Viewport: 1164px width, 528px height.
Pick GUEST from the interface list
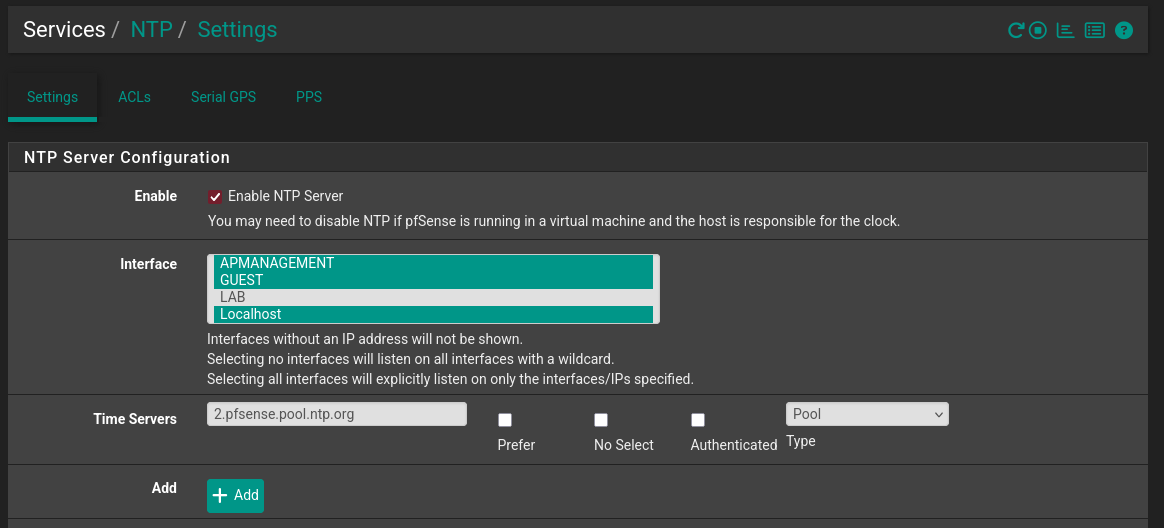(x=432, y=280)
